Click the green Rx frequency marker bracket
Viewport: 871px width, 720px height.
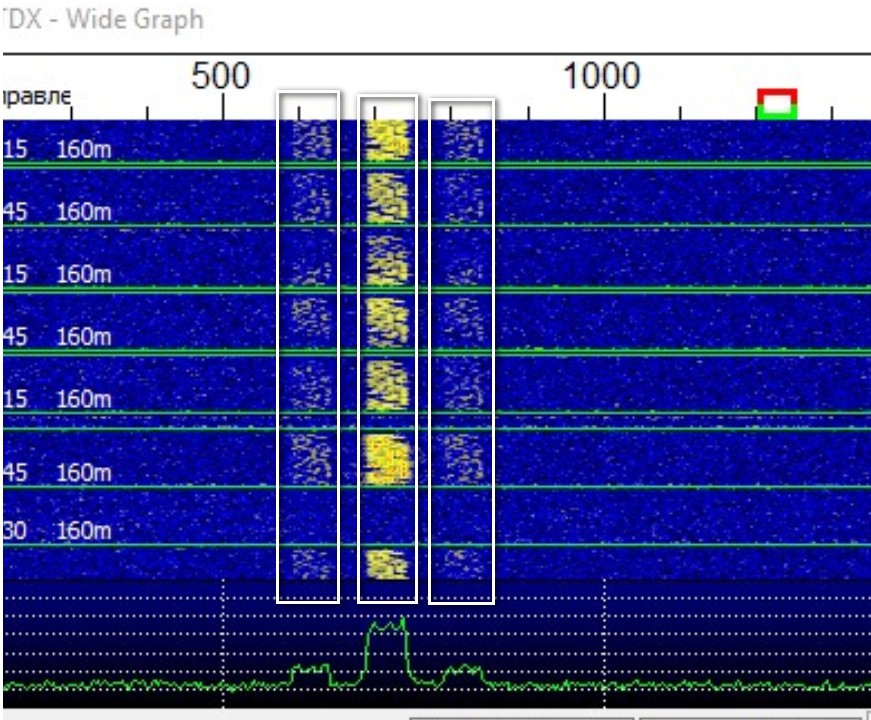click(777, 113)
